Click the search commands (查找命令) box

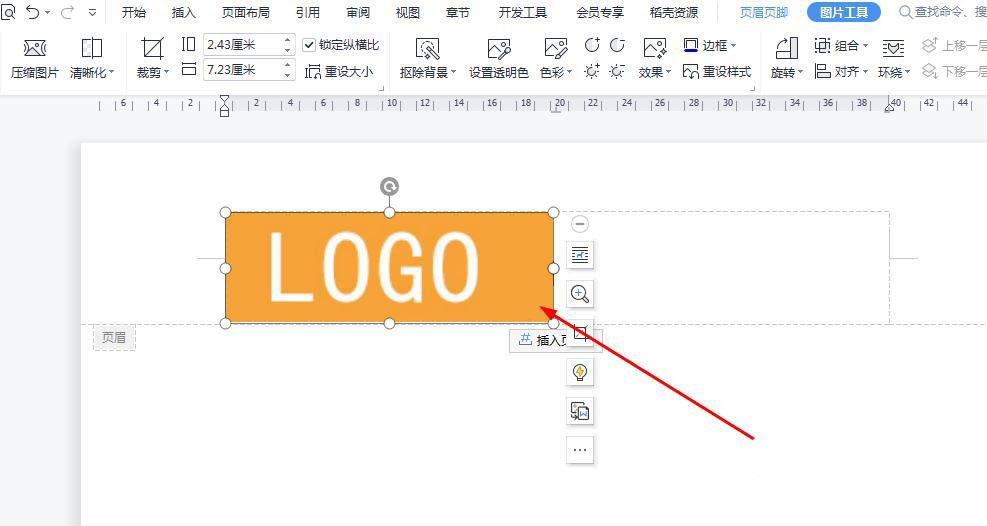click(x=942, y=12)
